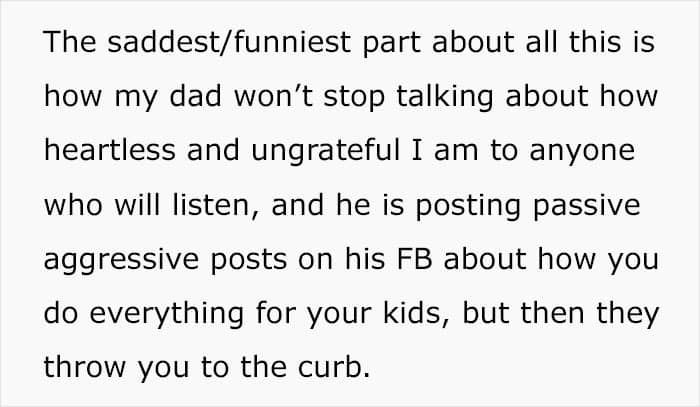Click the word "stop"

click(x=354, y=98)
